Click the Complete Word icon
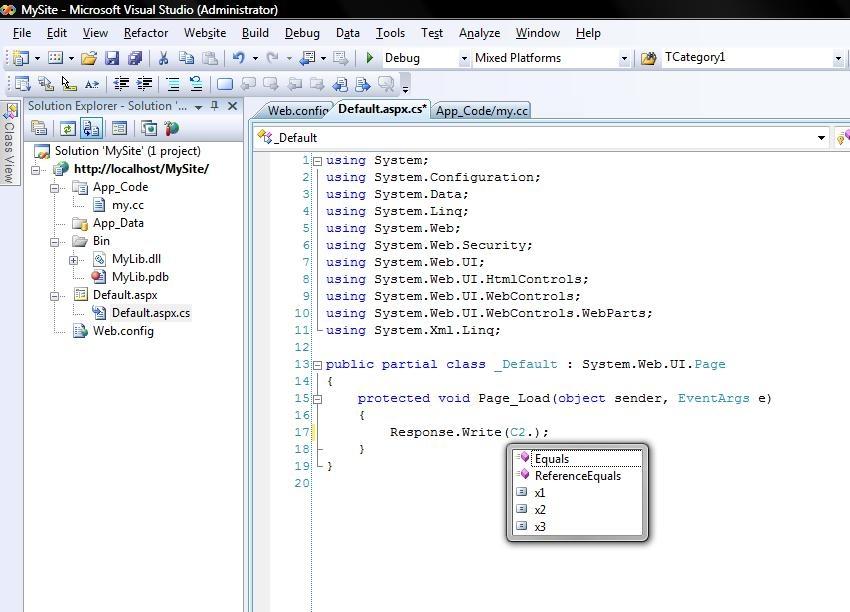This screenshot has height=612, width=850. click(x=92, y=84)
